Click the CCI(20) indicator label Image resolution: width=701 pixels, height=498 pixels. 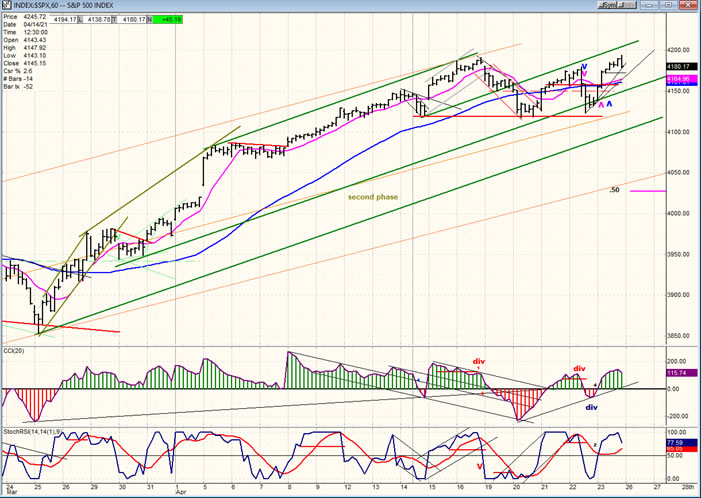click(13, 351)
